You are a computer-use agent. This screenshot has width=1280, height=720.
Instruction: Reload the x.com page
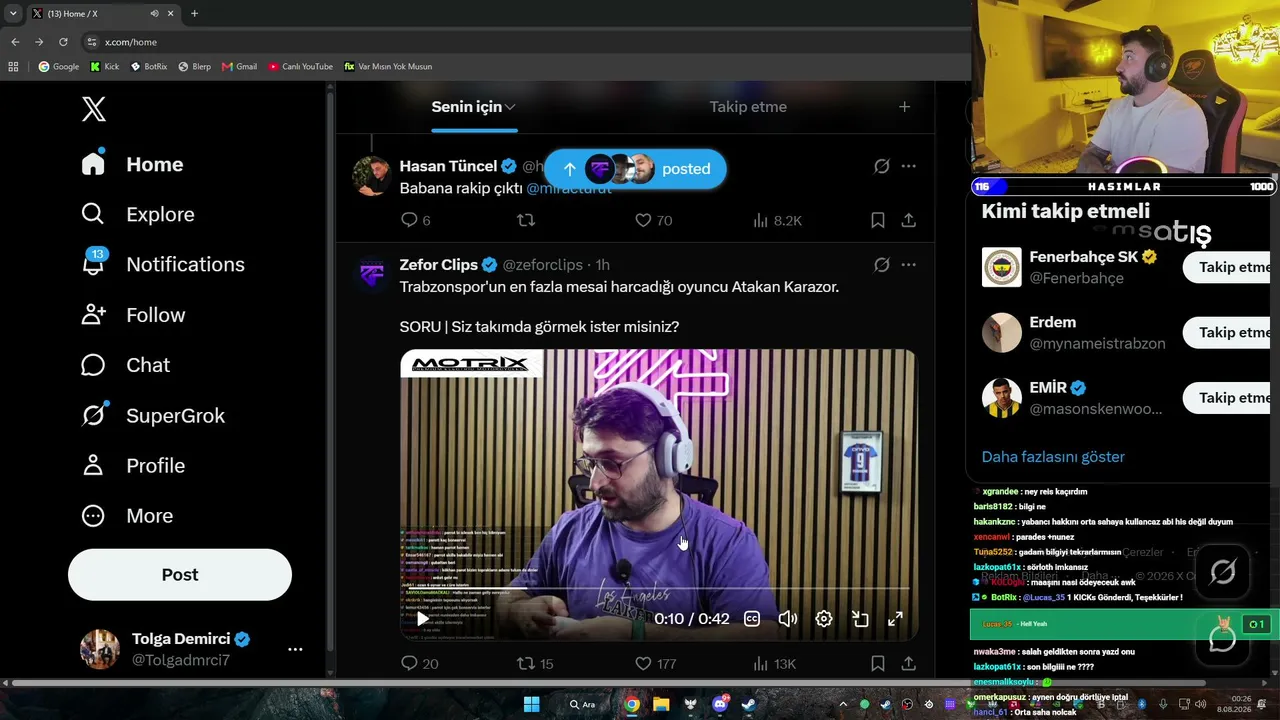pos(63,42)
